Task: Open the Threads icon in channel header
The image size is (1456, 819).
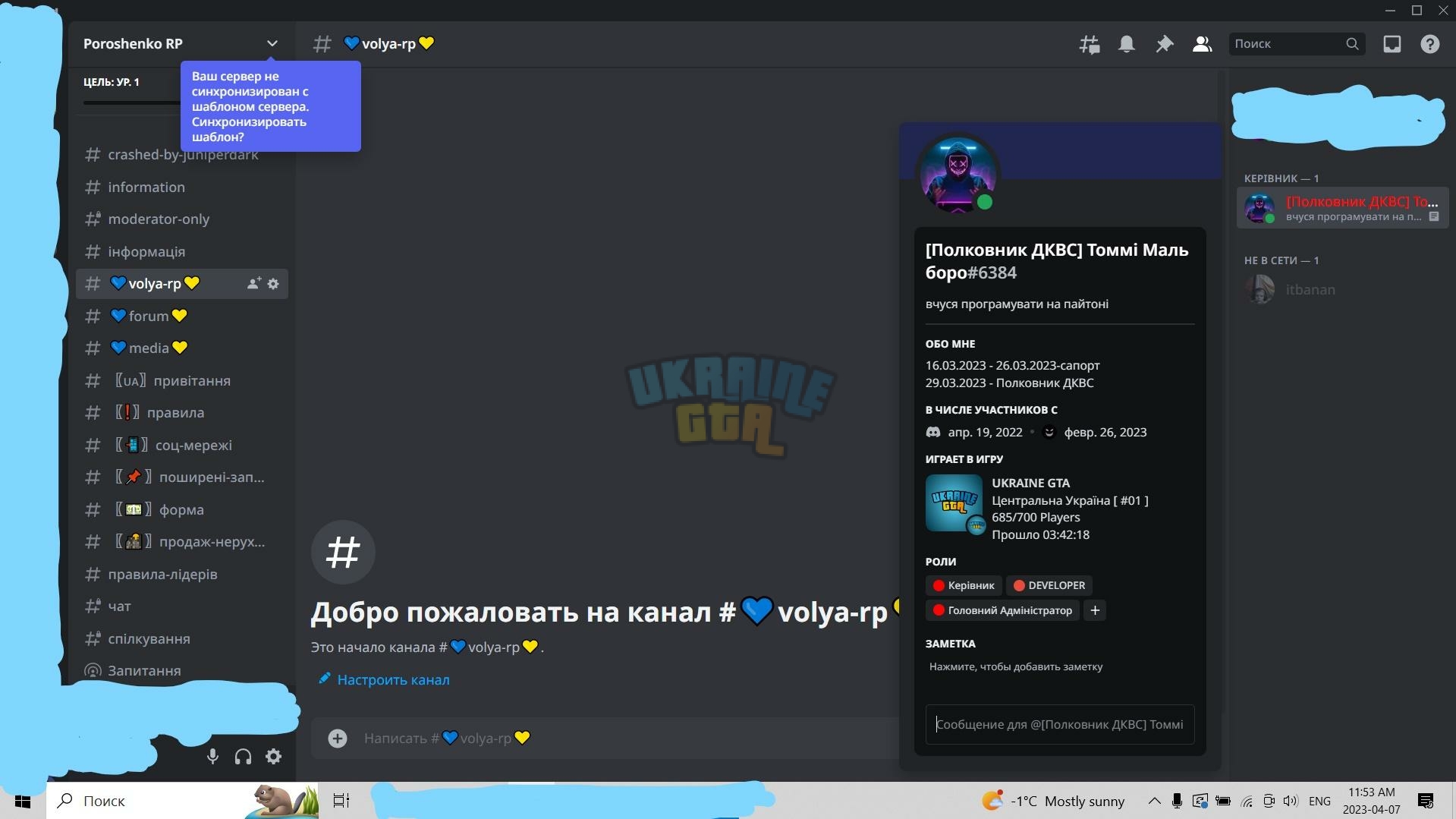Action: (x=1090, y=44)
